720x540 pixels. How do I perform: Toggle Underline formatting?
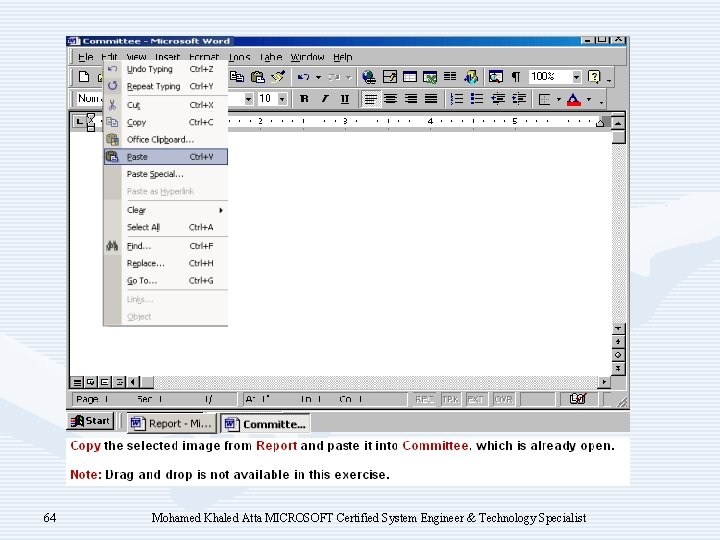pos(345,99)
